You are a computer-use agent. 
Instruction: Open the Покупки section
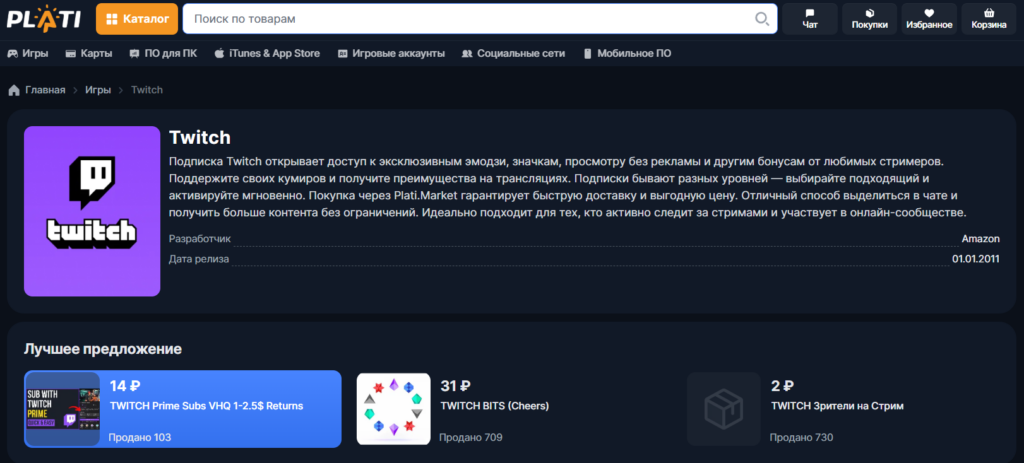coord(869,19)
